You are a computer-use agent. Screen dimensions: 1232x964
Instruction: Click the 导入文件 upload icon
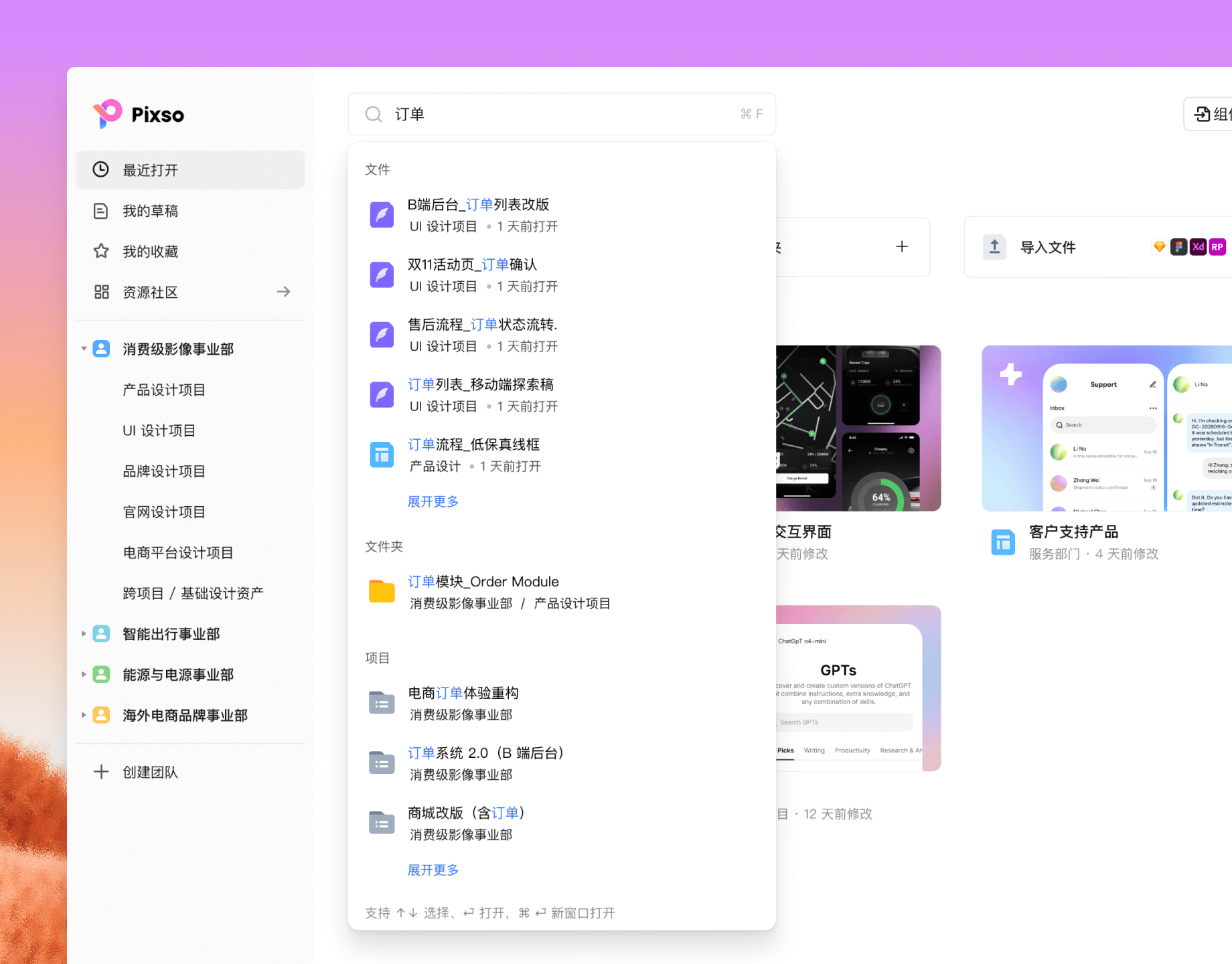[994, 246]
